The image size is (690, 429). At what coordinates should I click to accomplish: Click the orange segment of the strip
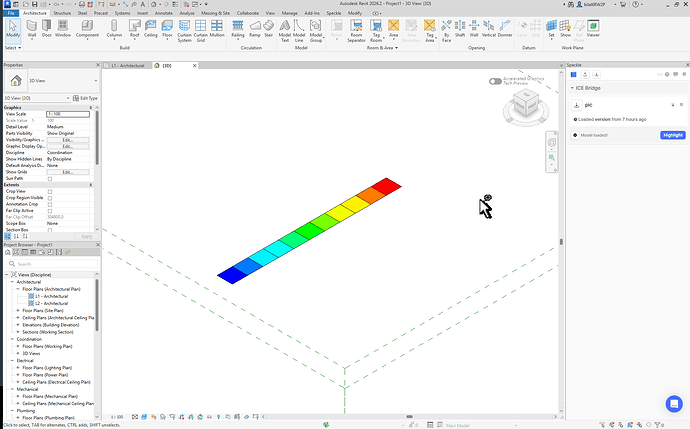371,195
